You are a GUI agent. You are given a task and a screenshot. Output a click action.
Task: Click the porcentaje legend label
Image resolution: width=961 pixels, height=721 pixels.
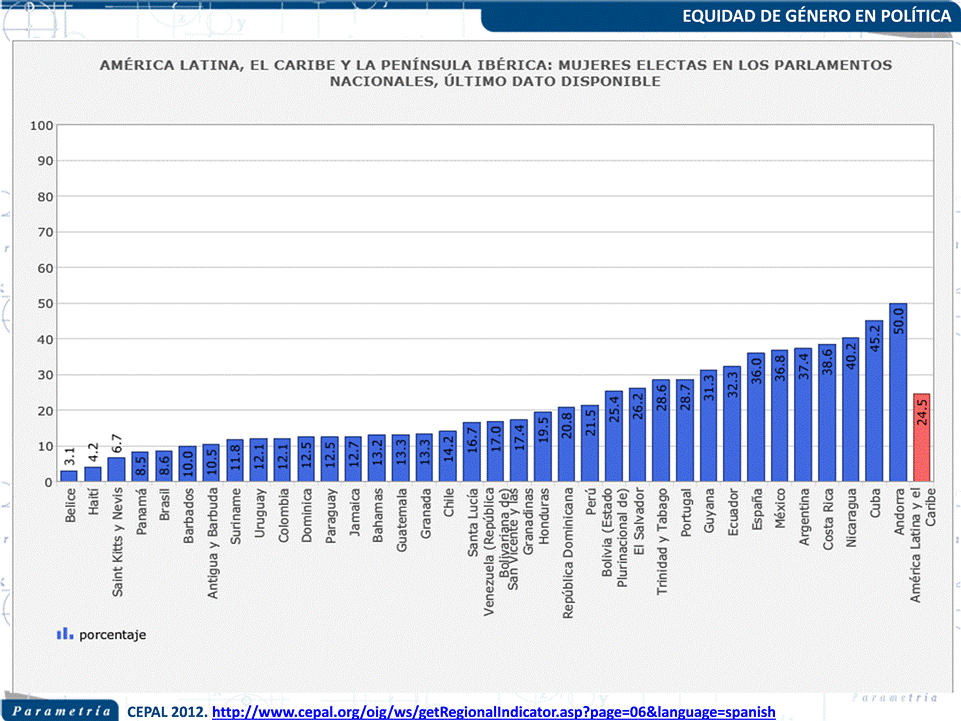[x=114, y=633]
